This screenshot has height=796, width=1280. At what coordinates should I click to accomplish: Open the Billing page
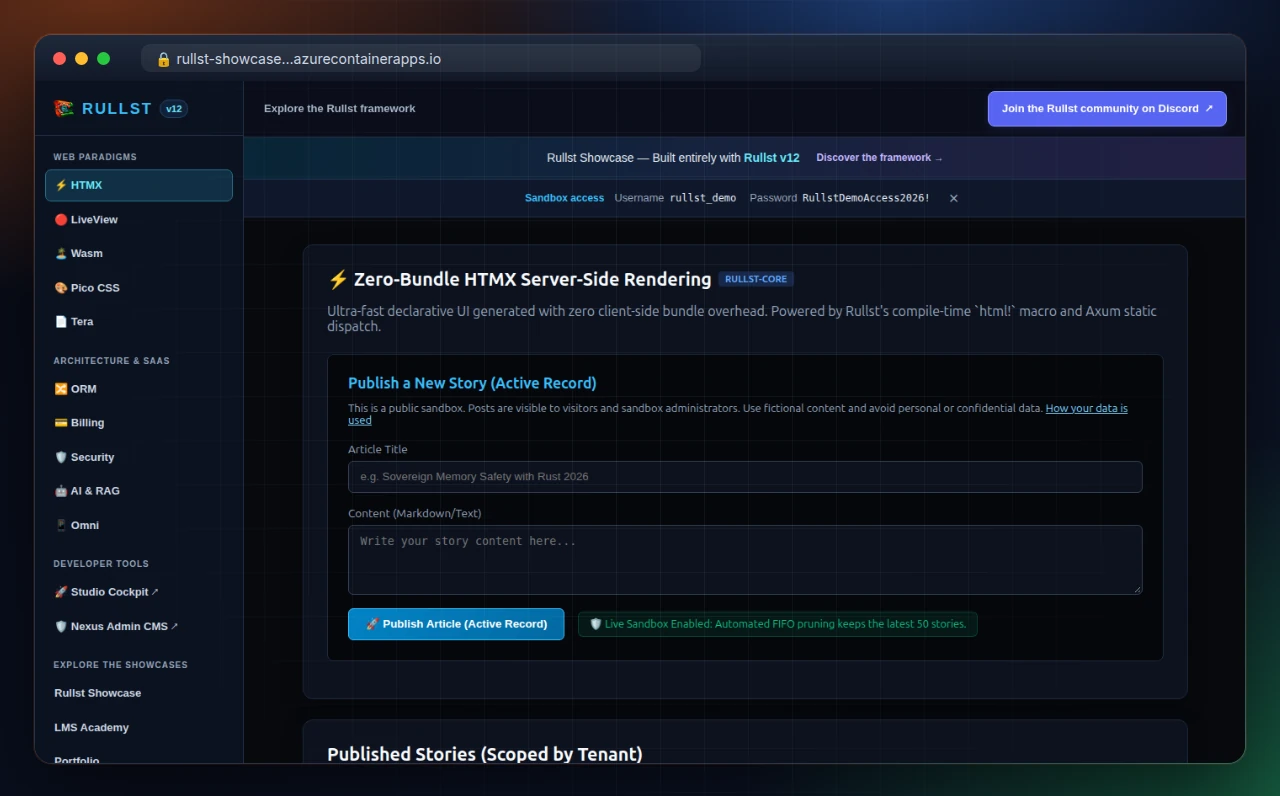click(139, 423)
